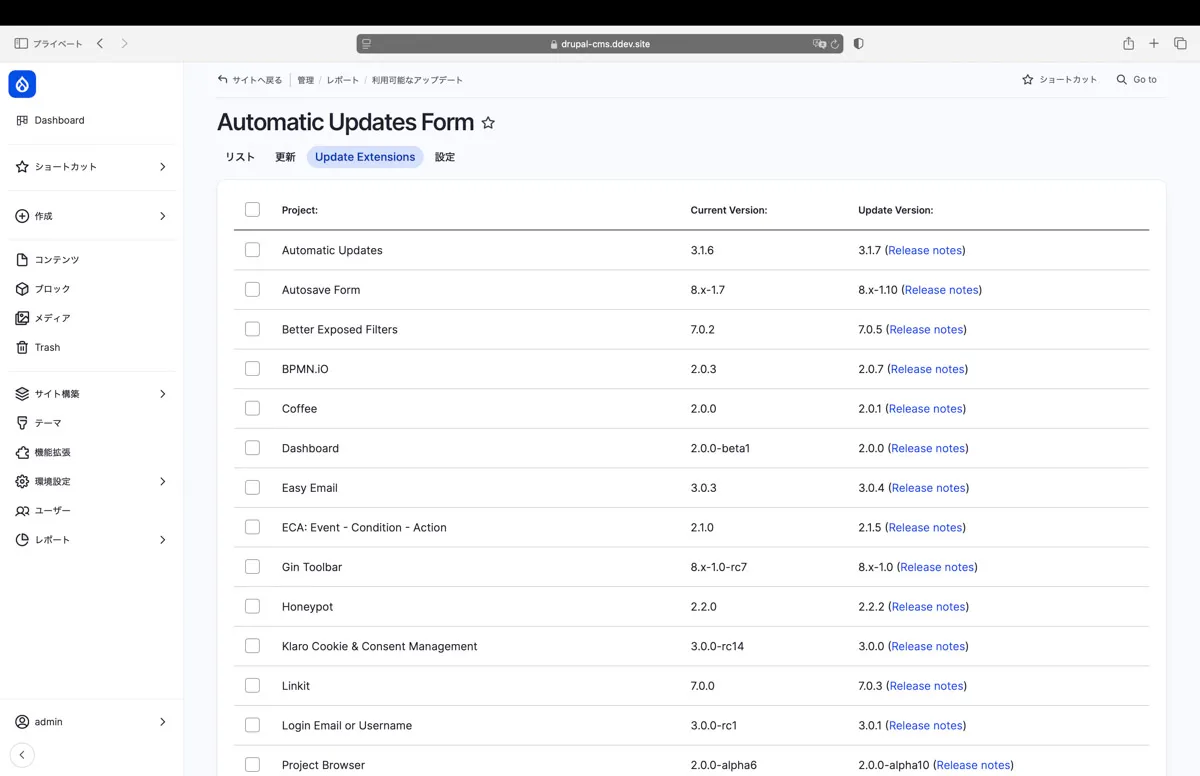Open Release notes for Automatic Updates 3.1.7
This screenshot has width=1200, height=776.
pos(925,250)
